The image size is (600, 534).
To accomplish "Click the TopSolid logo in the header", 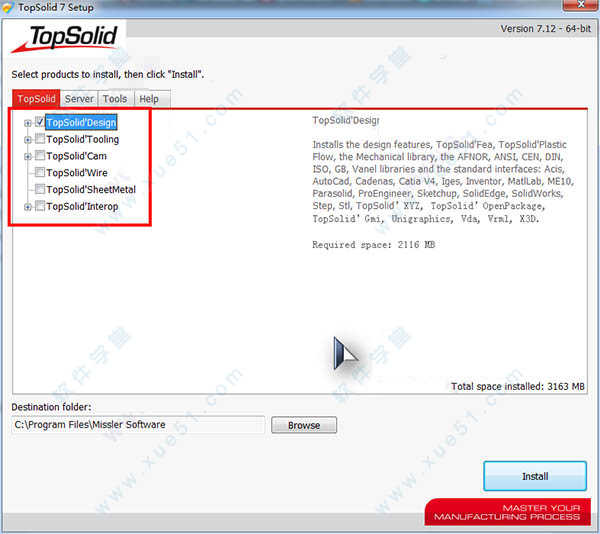I will pyautogui.click(x=65, y=38).
